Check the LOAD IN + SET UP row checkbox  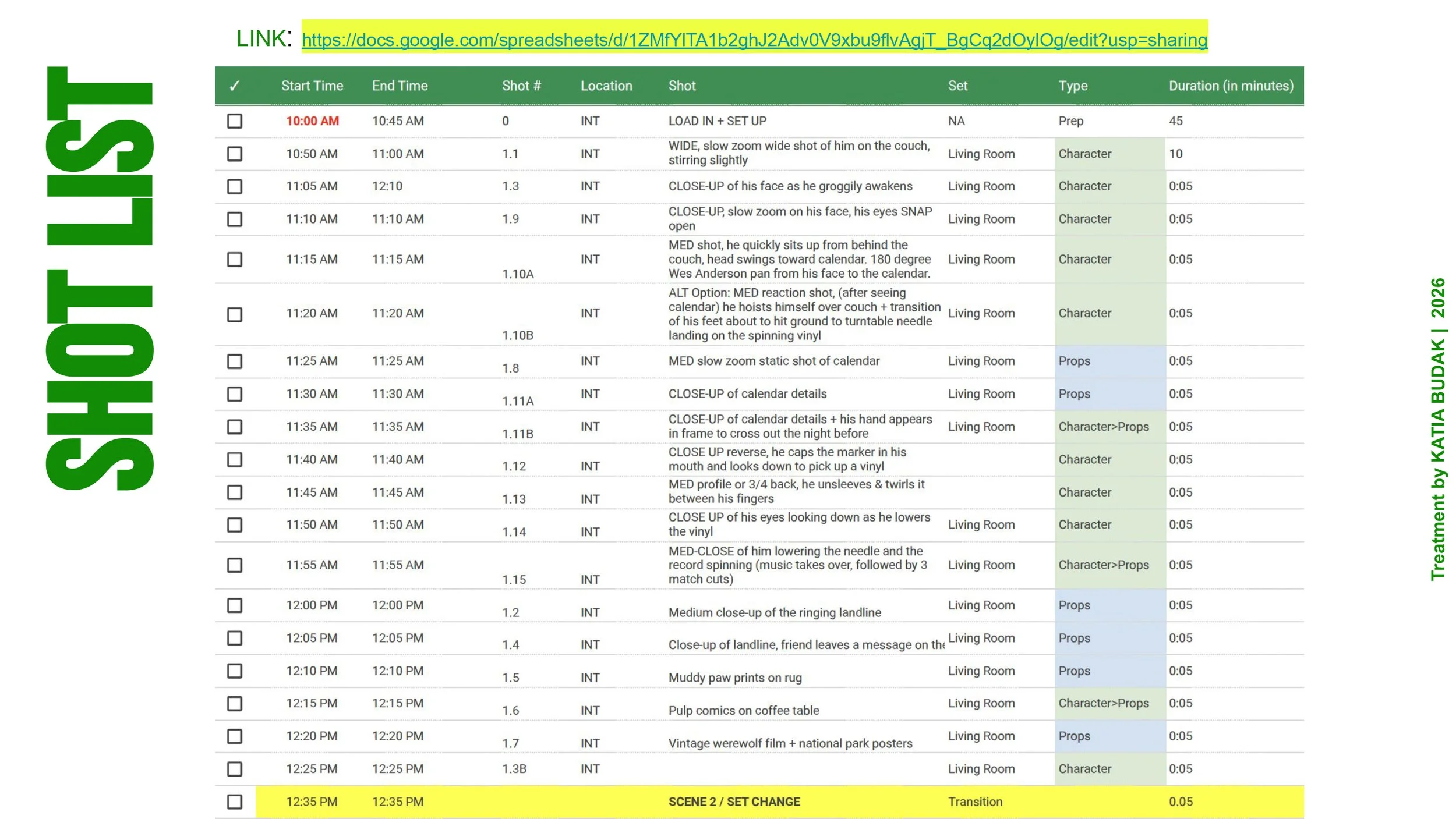click(235, 121)
